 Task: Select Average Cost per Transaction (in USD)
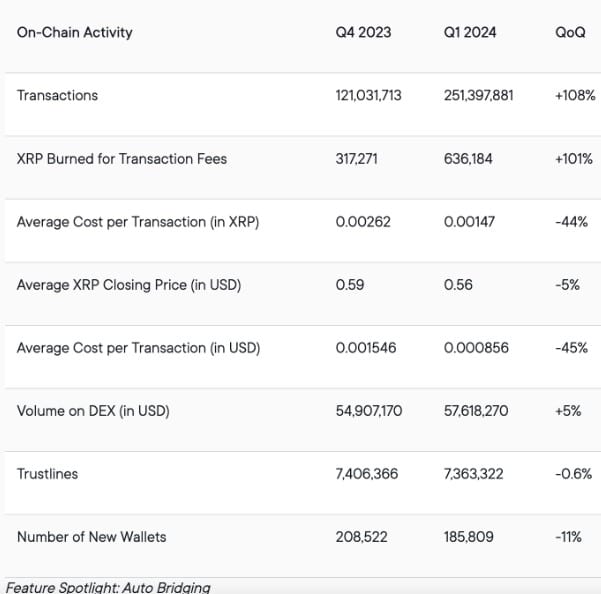138,348
